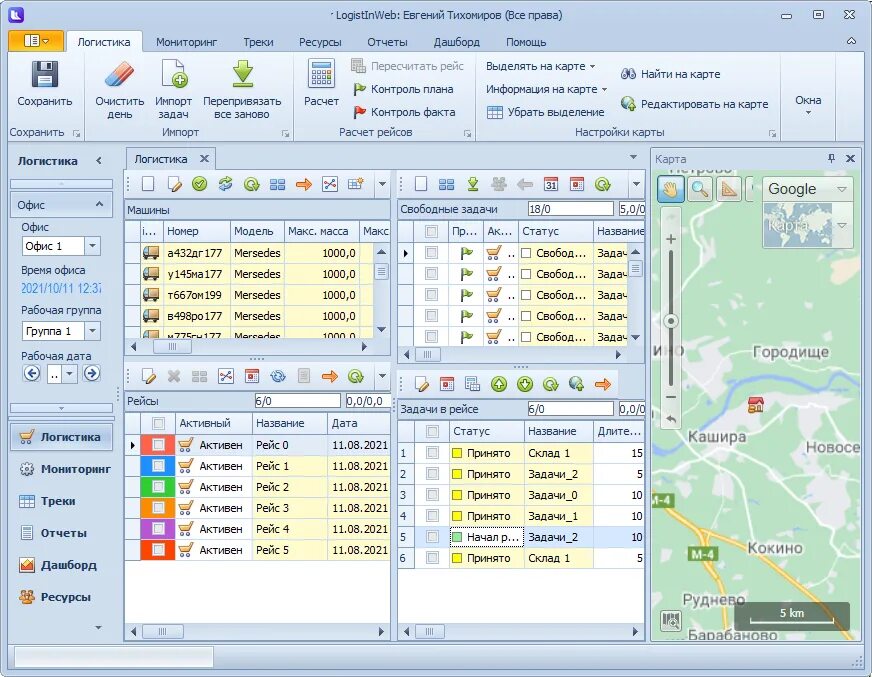Open Выделять на карте dropdown
The image size is (872, 677).
pyautogui.click(x=541, y=66)
